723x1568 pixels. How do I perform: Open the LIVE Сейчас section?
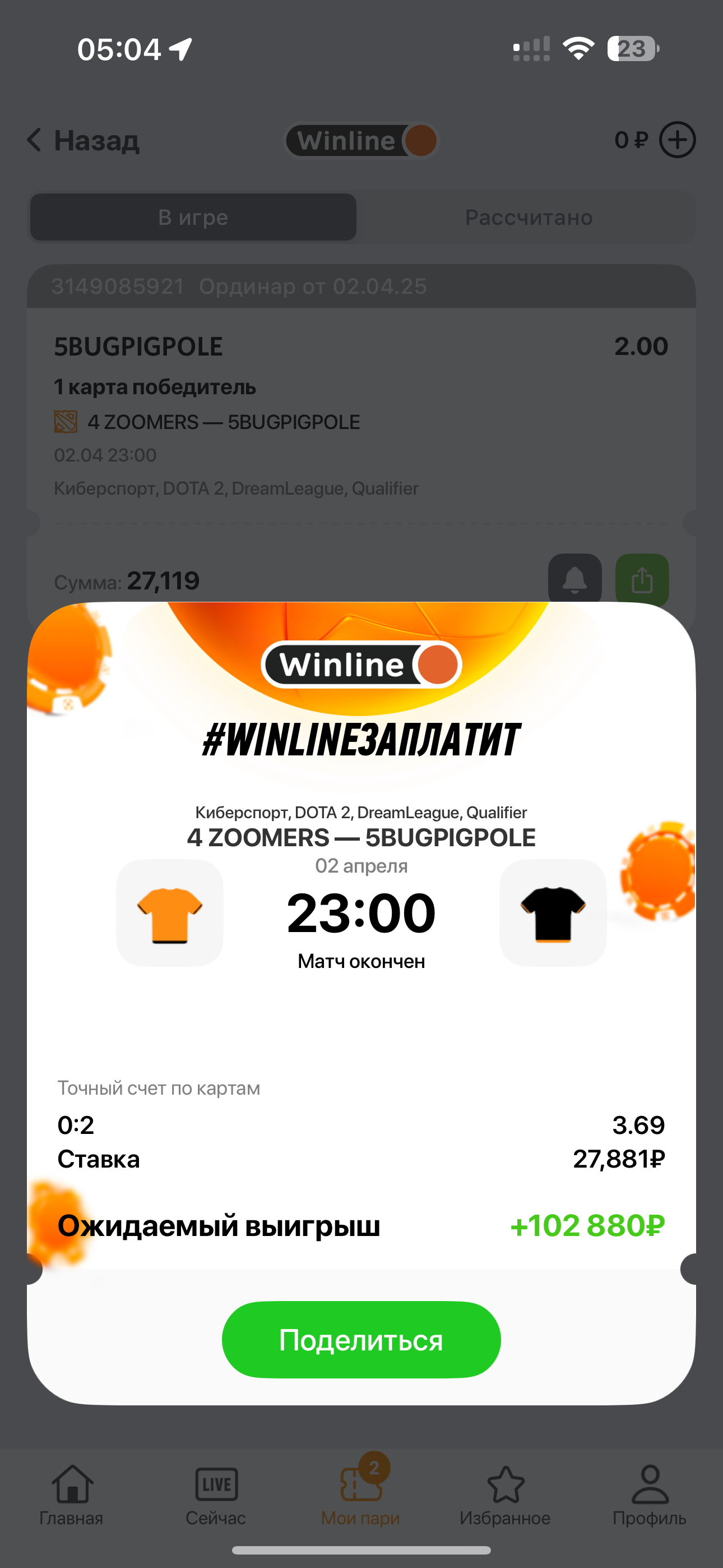click(216, 1495)
